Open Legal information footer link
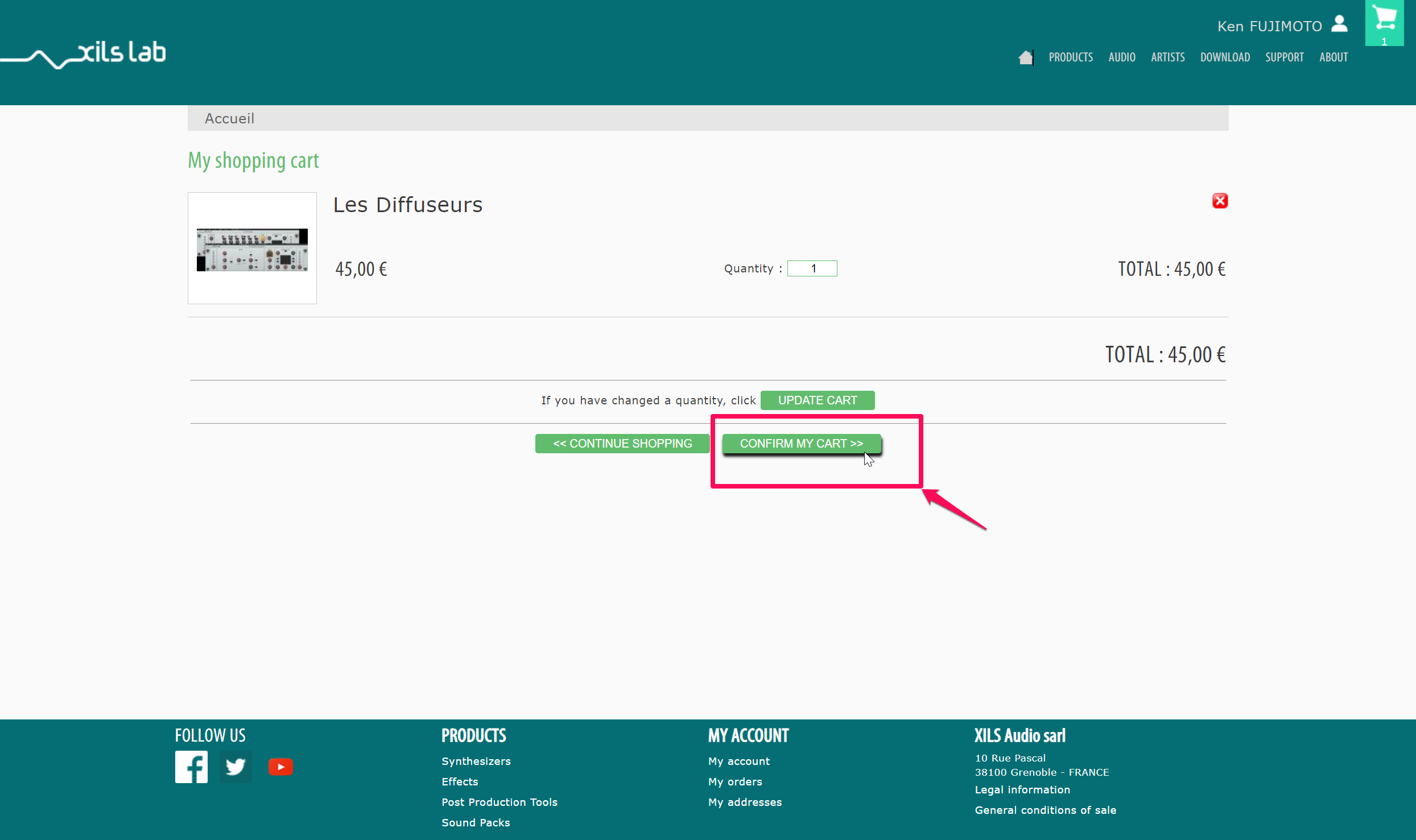This screenshot has width=1416, height=840. (1022, 789)
